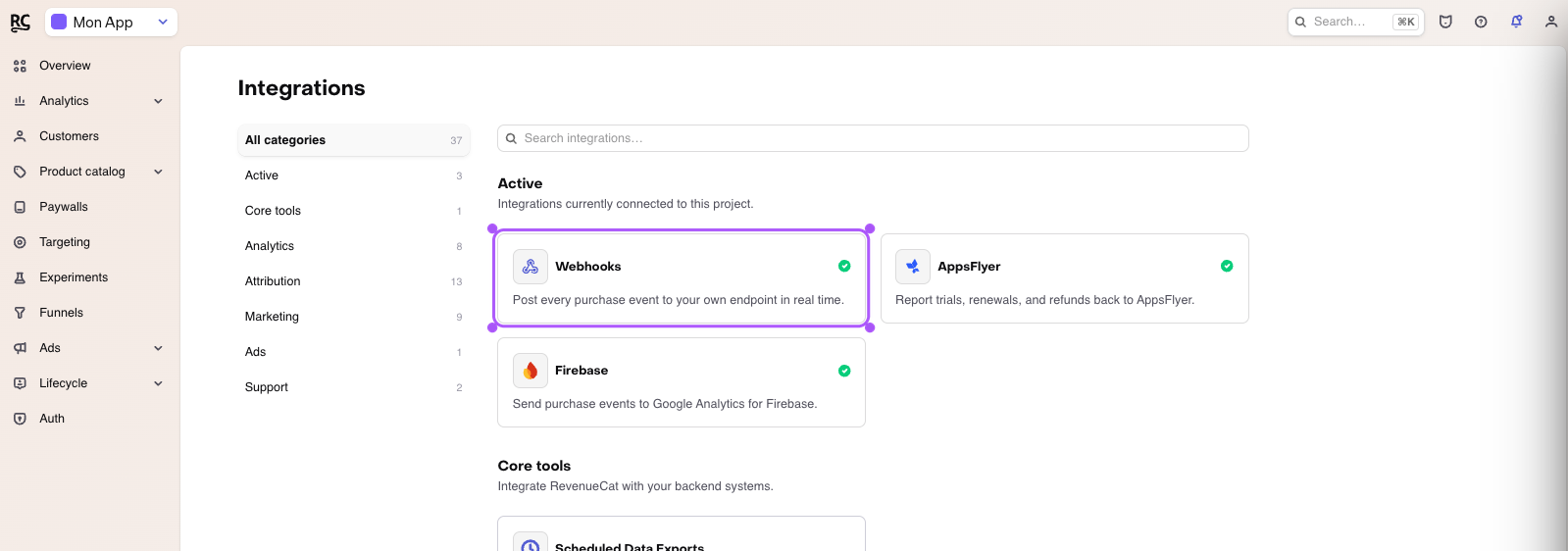Filter by Analytics category in Integrations

coord(353,246)
